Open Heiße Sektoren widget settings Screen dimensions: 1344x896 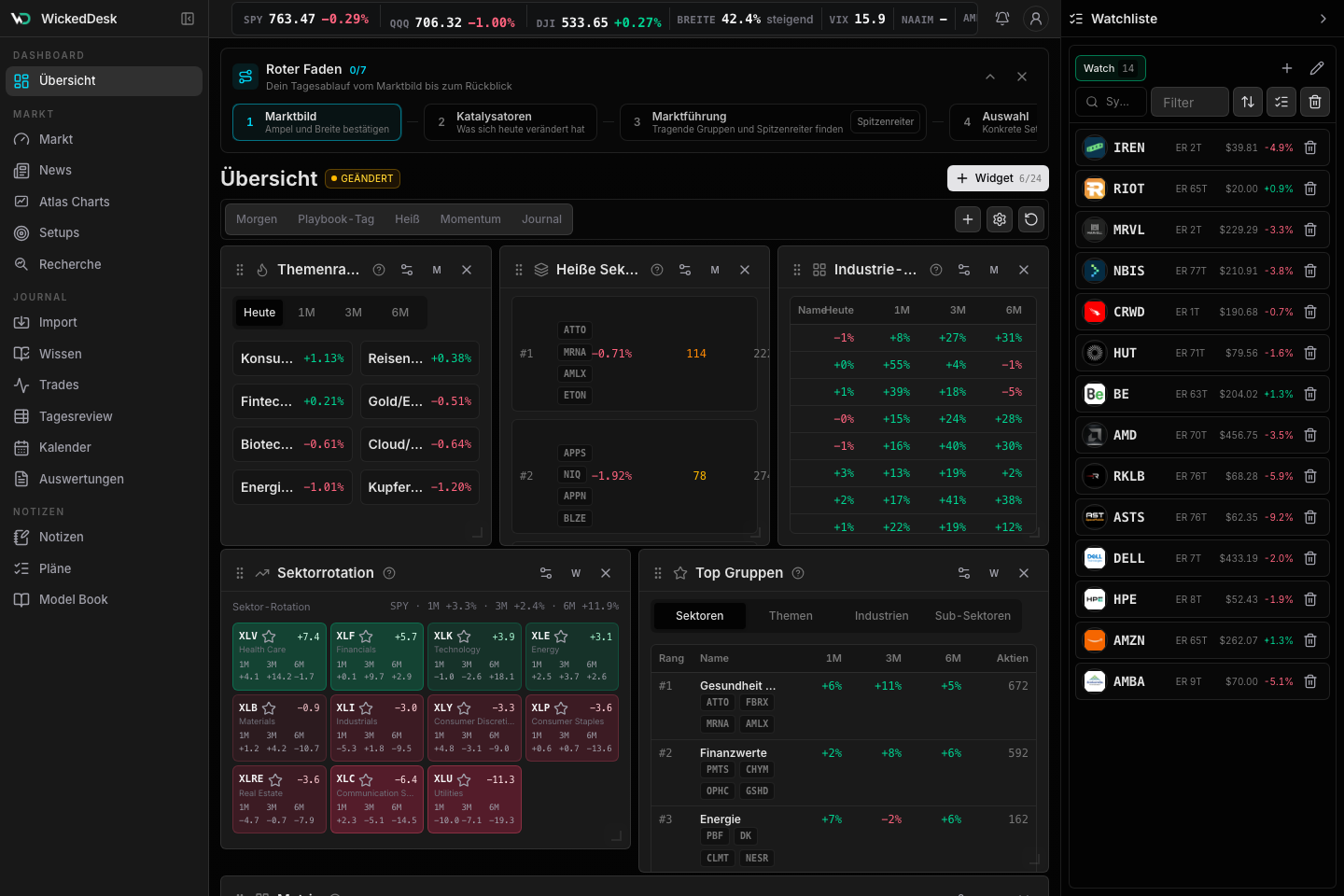point(685,270)
